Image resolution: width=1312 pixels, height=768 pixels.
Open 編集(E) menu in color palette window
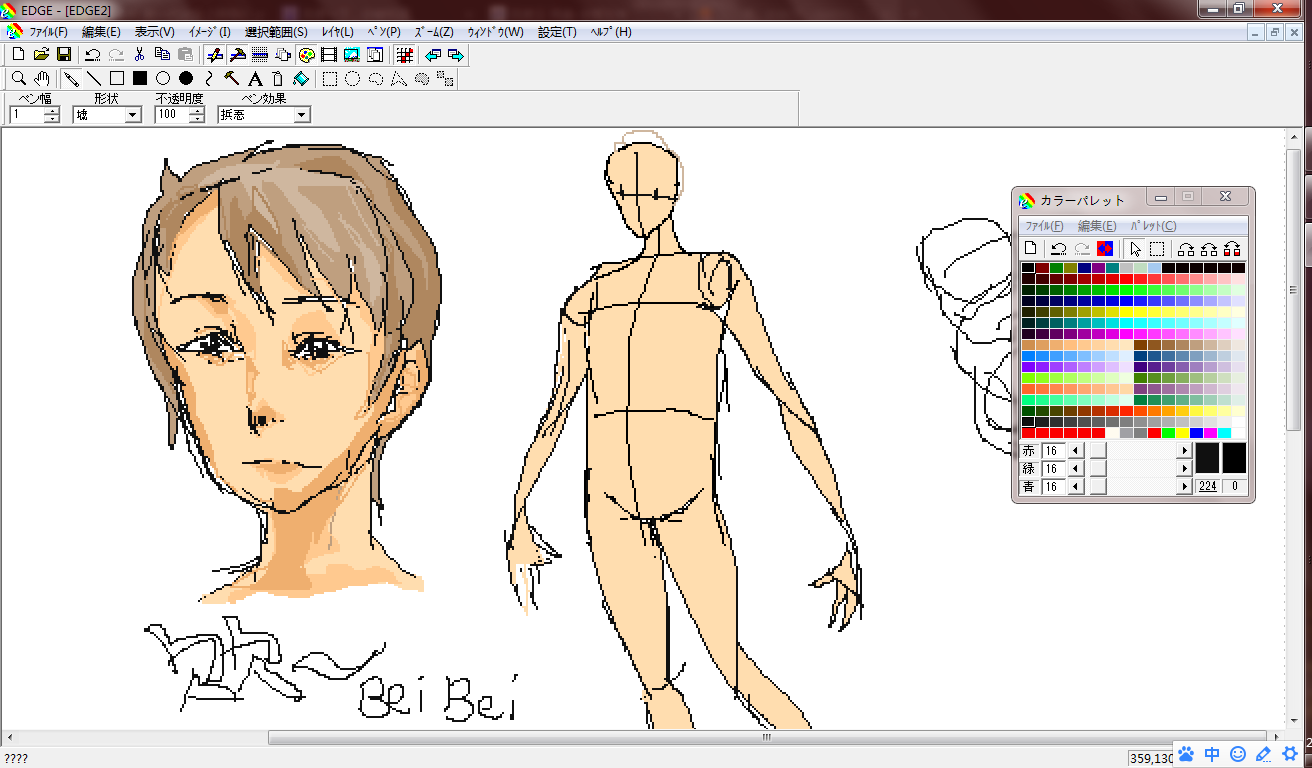click(1097, 226)
